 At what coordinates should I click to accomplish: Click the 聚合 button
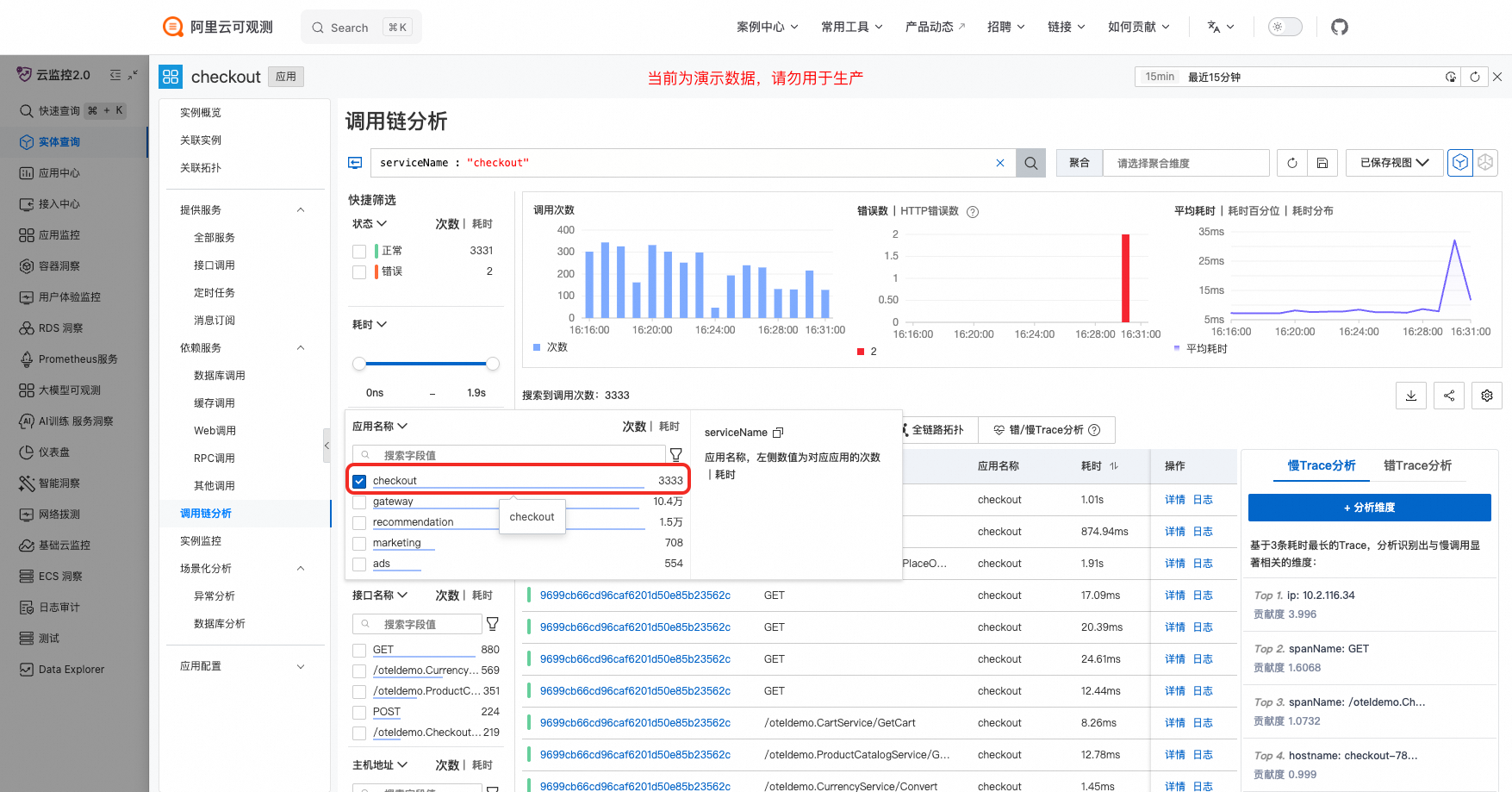click(1080, 163)
